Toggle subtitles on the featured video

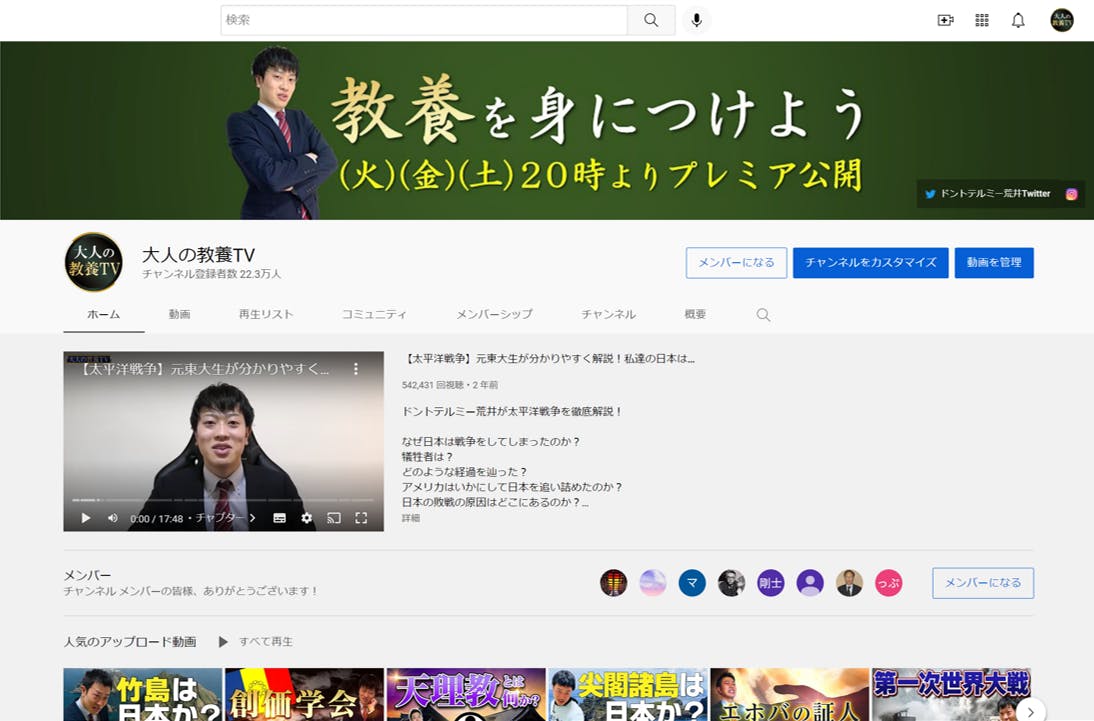tap(280, 518)
